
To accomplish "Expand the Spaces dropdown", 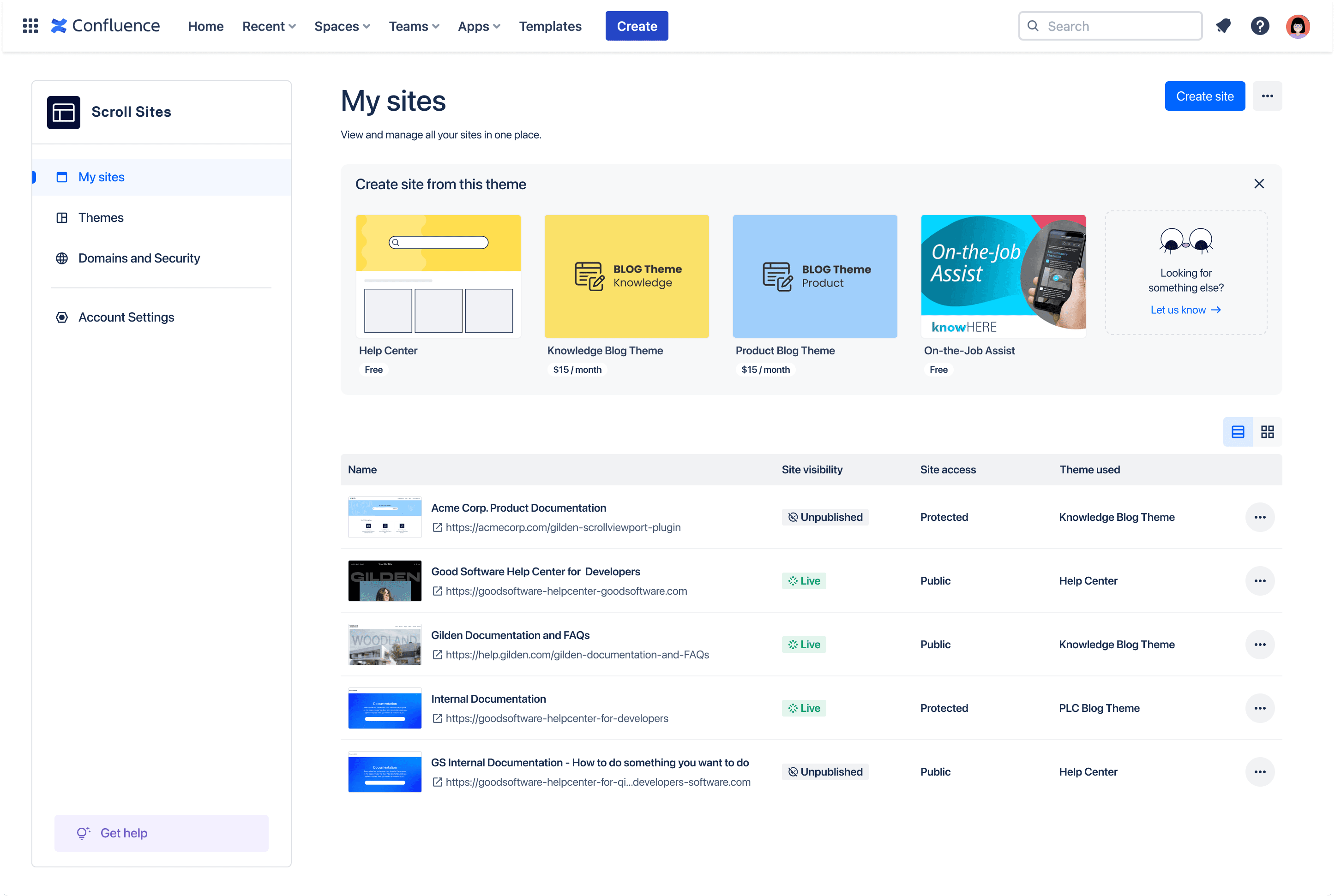I will 342,26.
